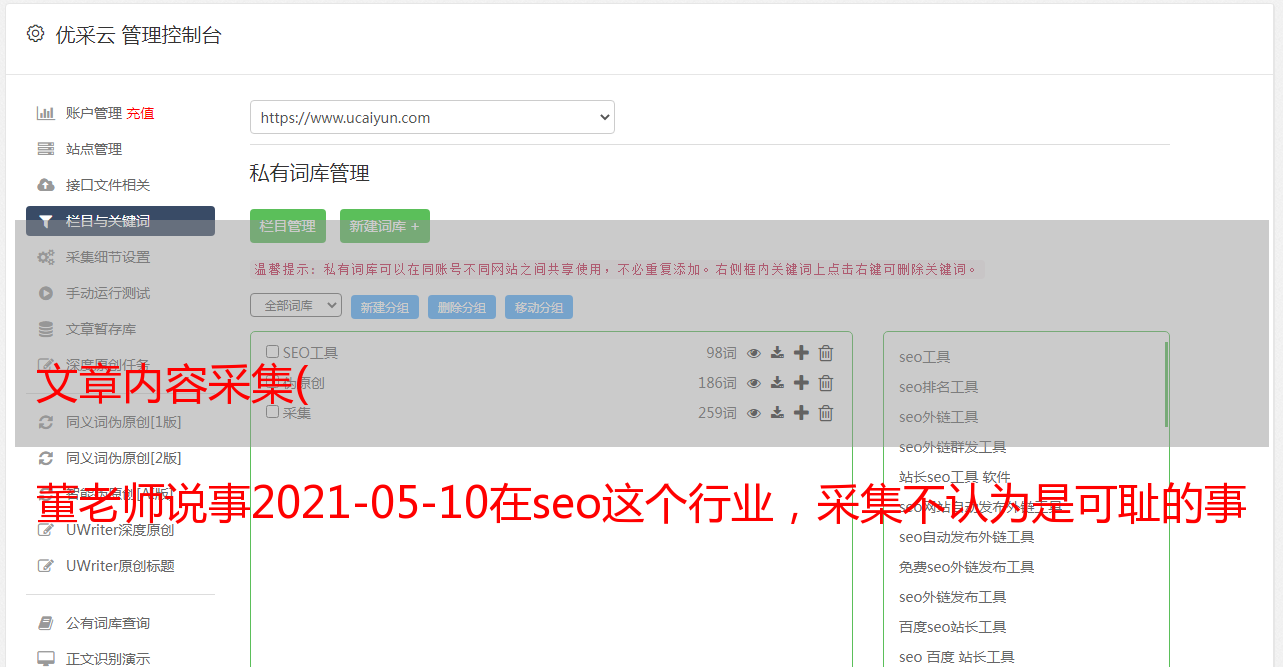Screen dimensions: 1283x667
Task: Select keyword 'seo外链发布工具' in the list
Action: point(953,597)
